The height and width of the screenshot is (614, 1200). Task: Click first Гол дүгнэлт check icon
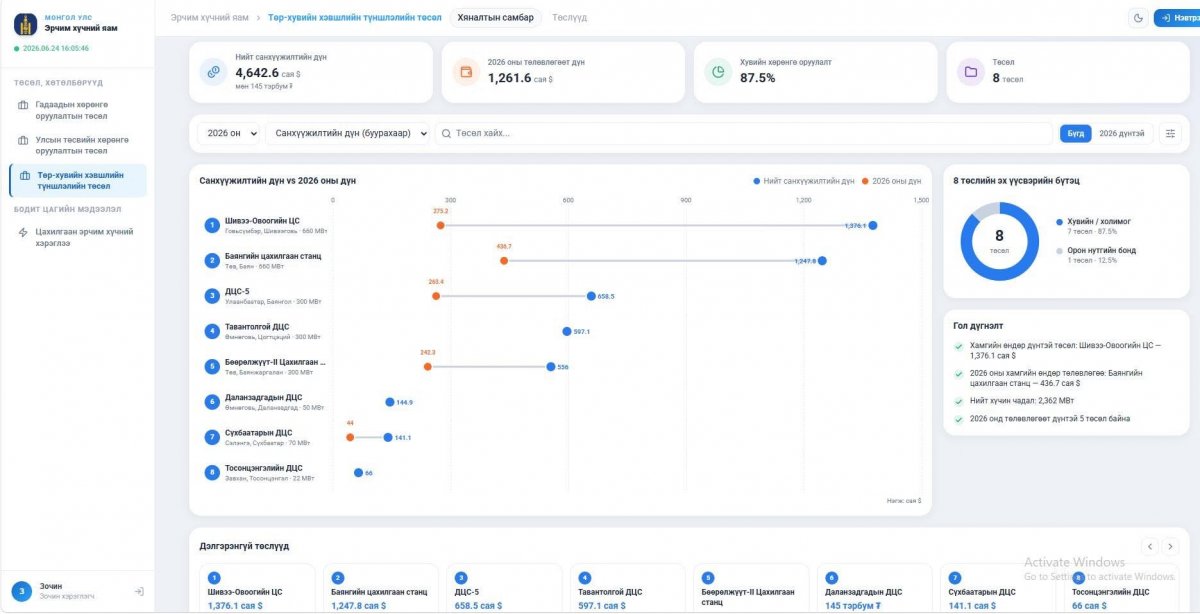tap(959, 346)
